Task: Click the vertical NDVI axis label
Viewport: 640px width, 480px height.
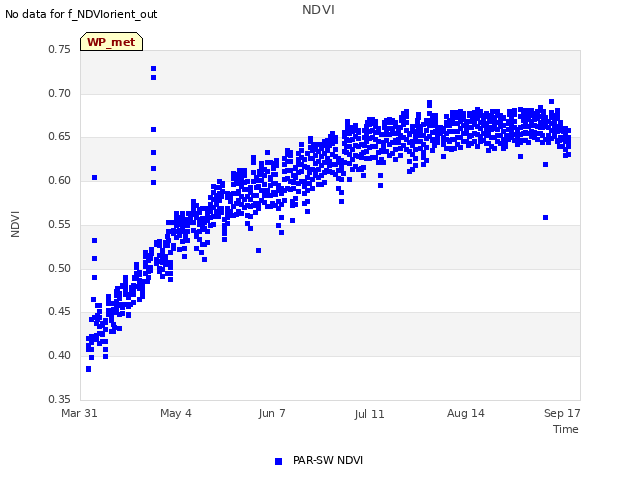Action: click(x=15, y=224)
